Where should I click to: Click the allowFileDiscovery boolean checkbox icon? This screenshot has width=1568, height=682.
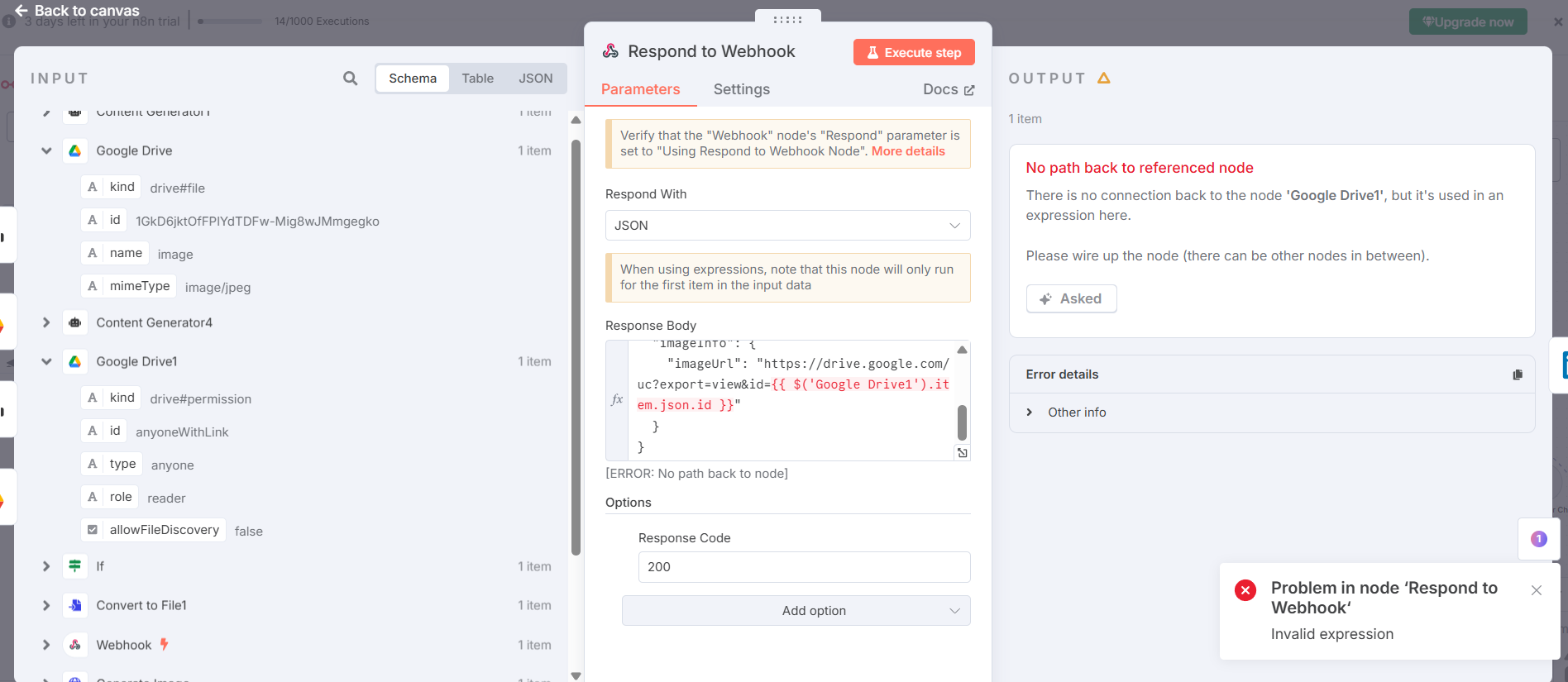click(x=93, y=530)
